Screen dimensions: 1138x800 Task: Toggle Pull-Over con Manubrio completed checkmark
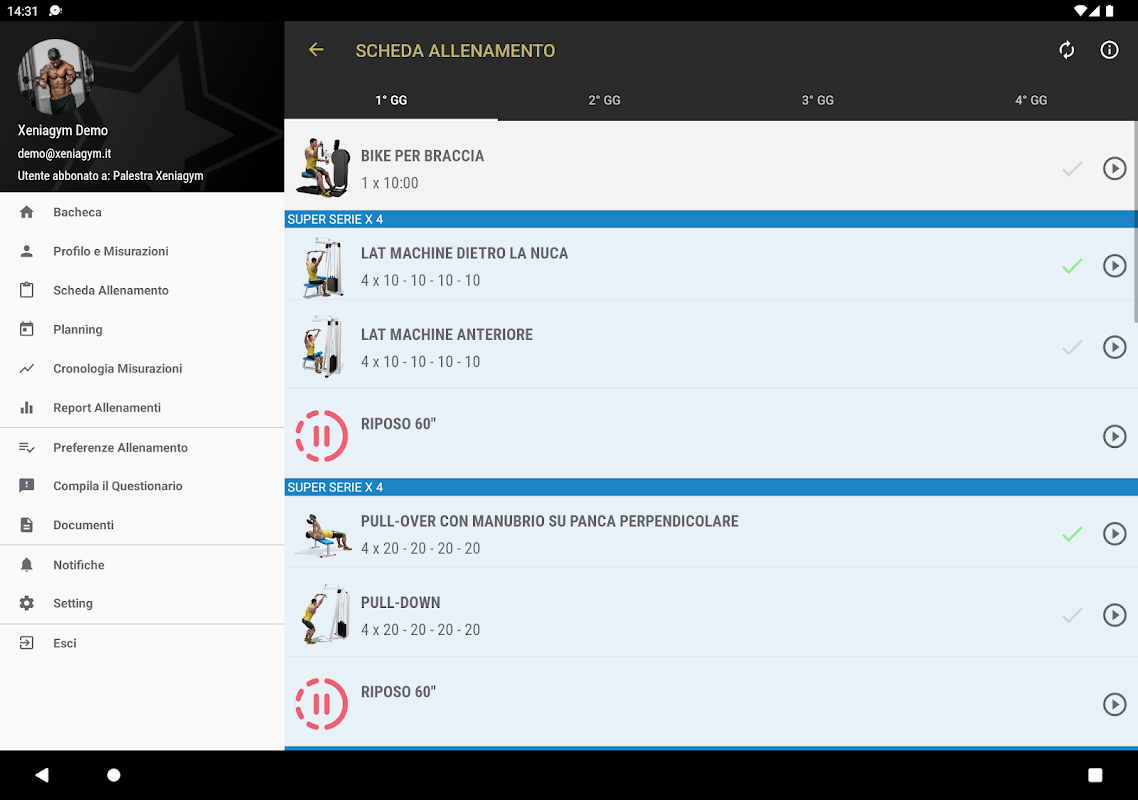tap(1072, 534)
